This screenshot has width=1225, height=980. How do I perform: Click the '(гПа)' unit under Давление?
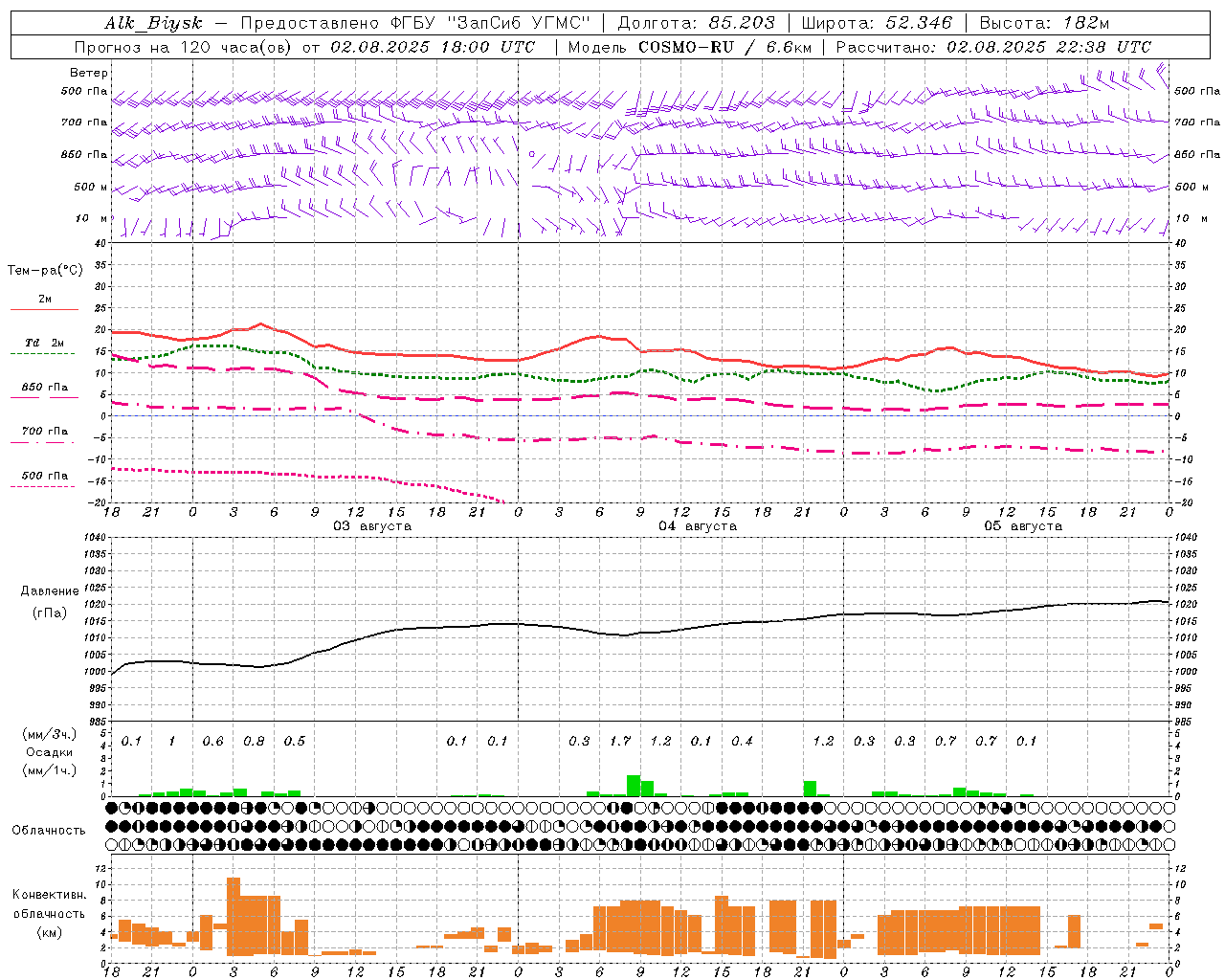(x=50, y=613)
